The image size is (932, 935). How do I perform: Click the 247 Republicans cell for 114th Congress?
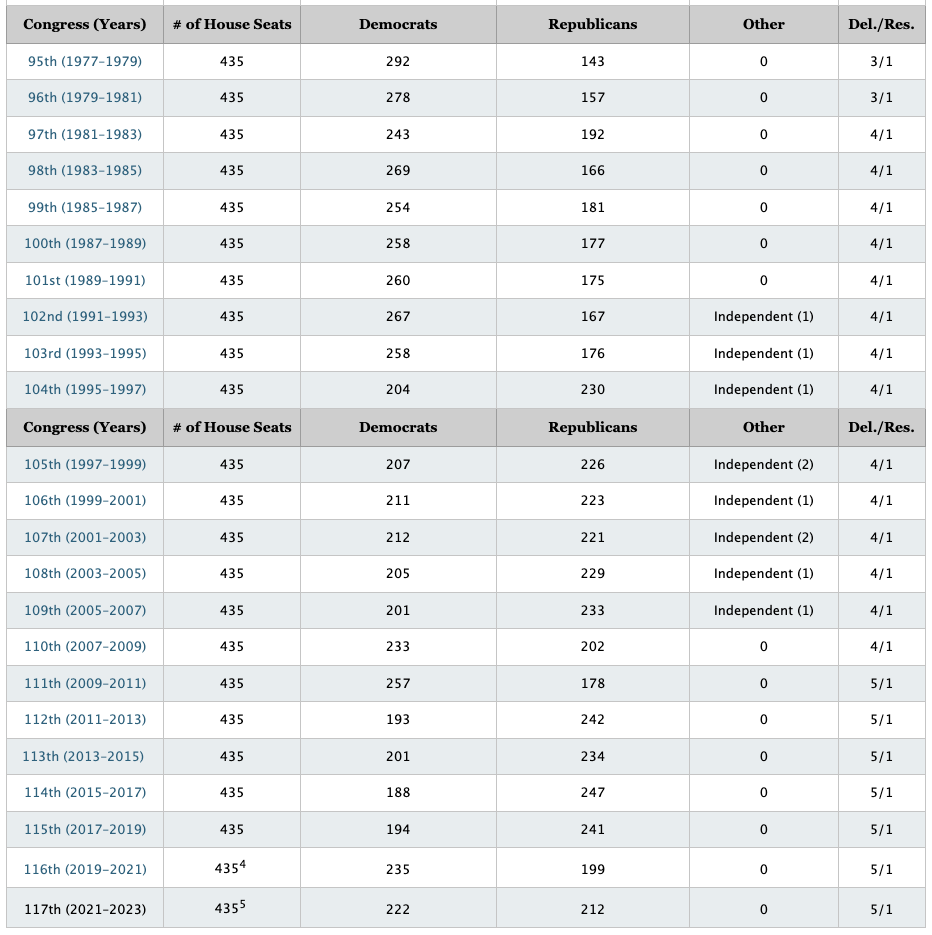pyautogui.click(x=592, y=793)
